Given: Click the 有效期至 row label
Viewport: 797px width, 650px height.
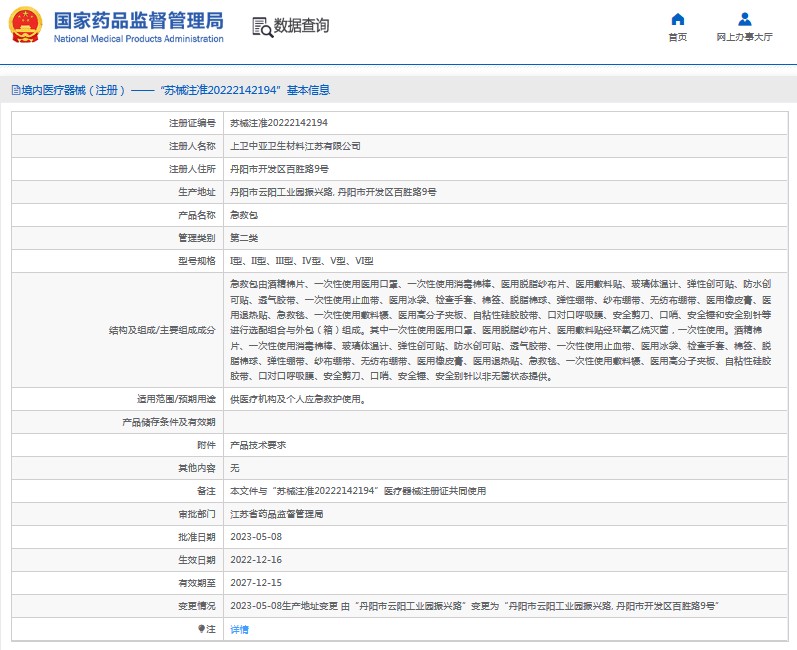Looking at the screenshot, I should pyautogui.click(x=197, y=583).
